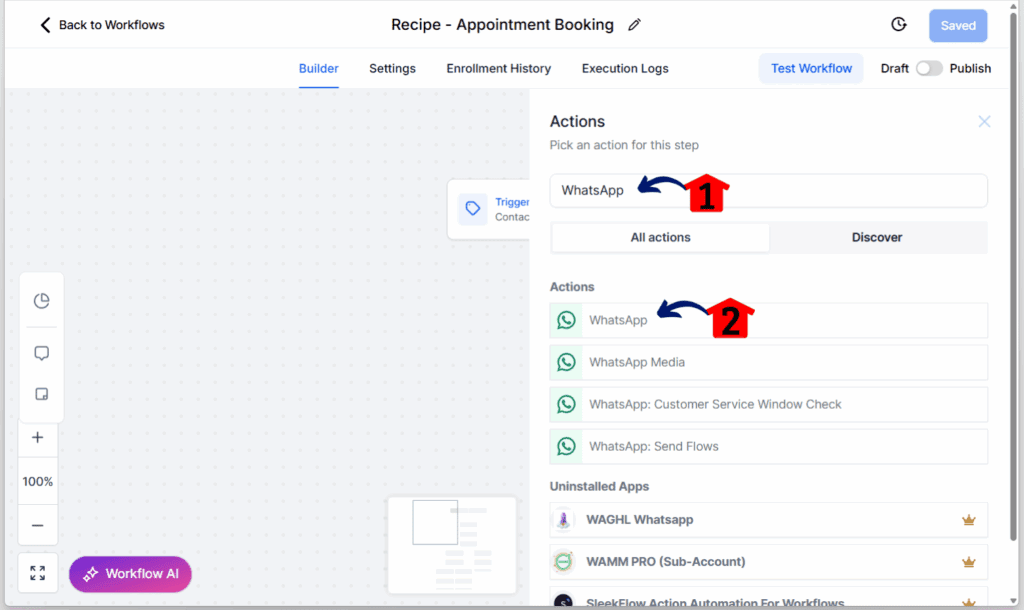Toggle the Draft/Publish switch
Screen dimensions: 1024x610
tap(929, 69)
